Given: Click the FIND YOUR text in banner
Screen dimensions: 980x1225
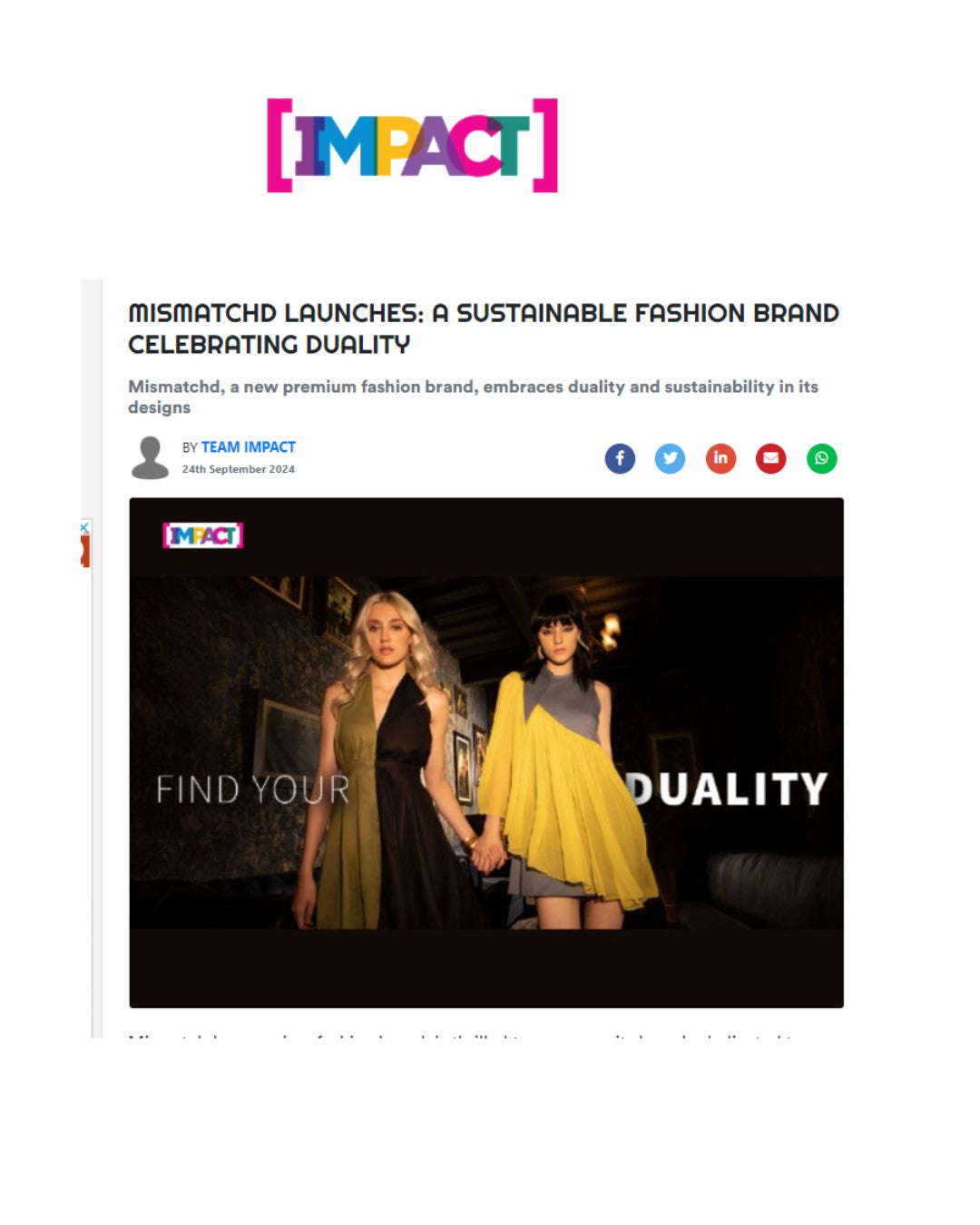Looking at the screenshot, I should [253, 789].
